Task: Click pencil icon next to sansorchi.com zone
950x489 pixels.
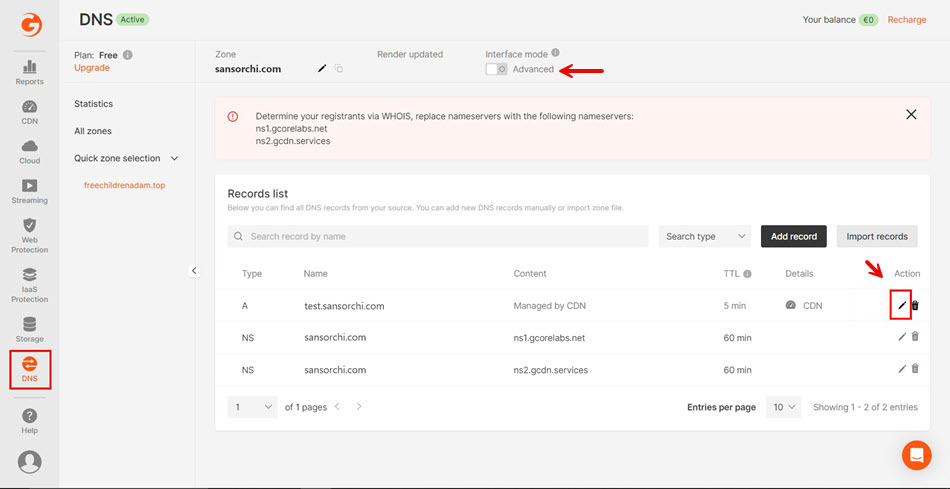Action: (x=322, y=69)
